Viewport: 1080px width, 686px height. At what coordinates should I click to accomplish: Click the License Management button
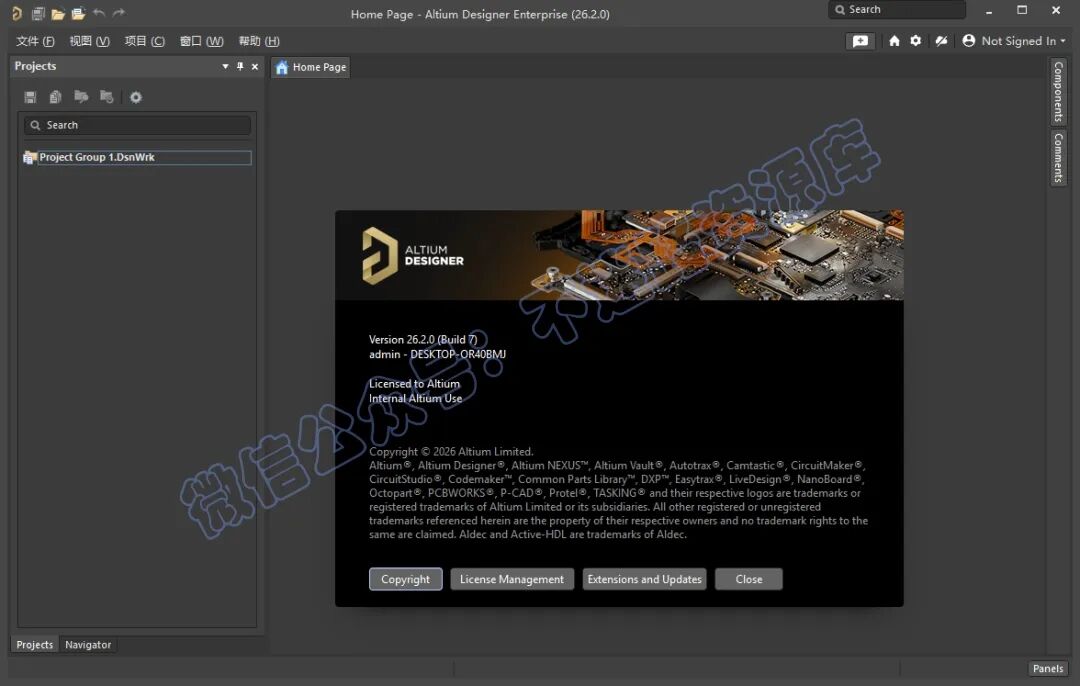coord(512,579)
